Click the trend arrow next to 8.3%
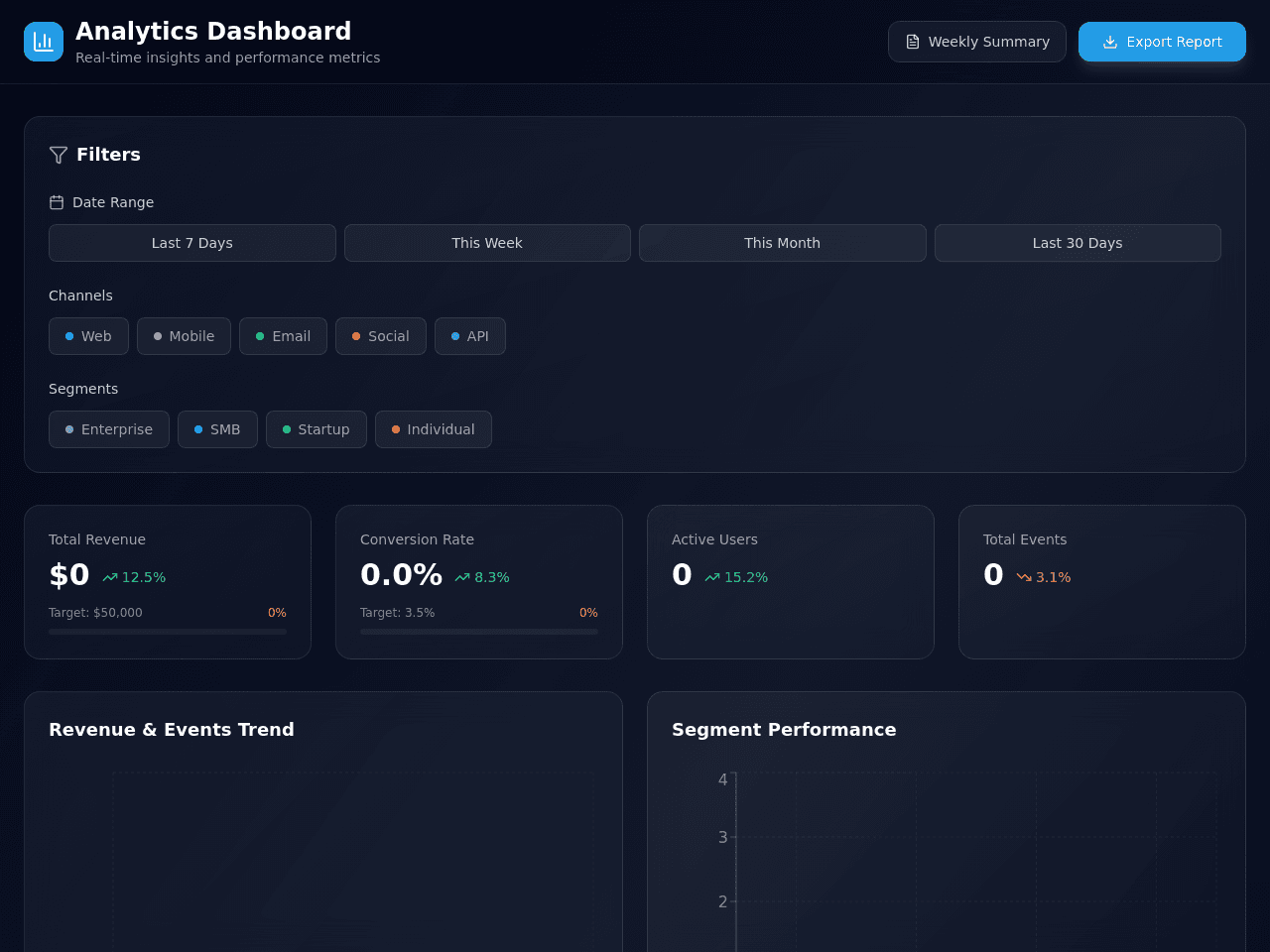The width and height of the screenshot is (1270, 952). coord(462,577)
